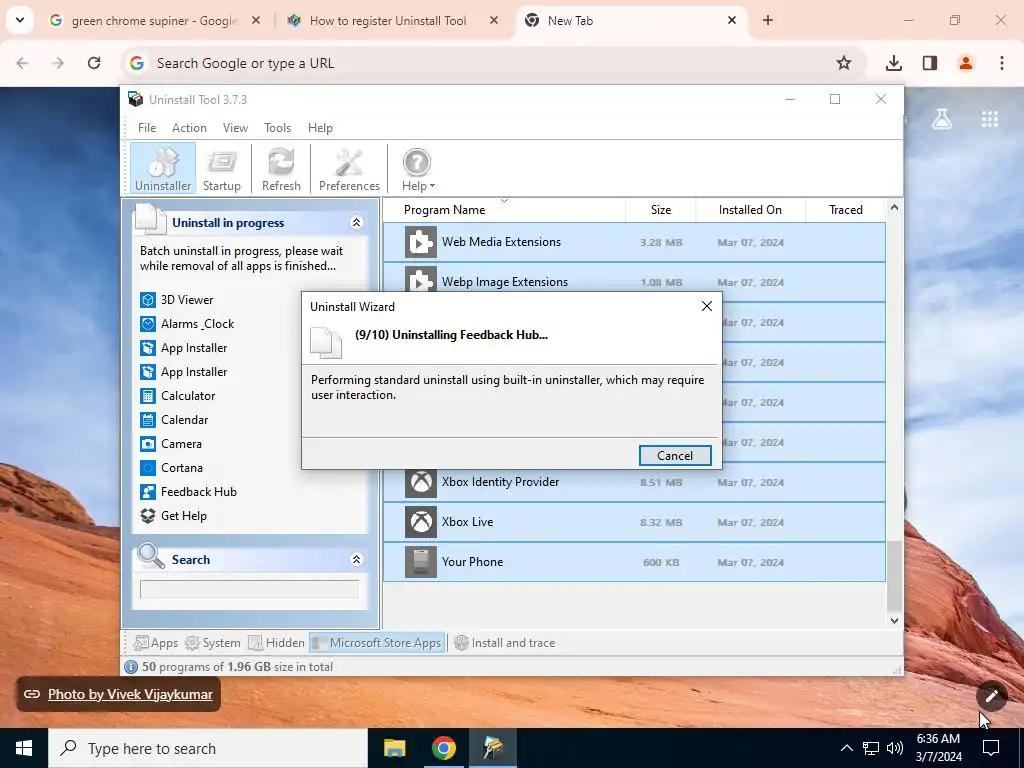Open the Windows Start menu
The image size is (1024, 768).
pos(24,748)
